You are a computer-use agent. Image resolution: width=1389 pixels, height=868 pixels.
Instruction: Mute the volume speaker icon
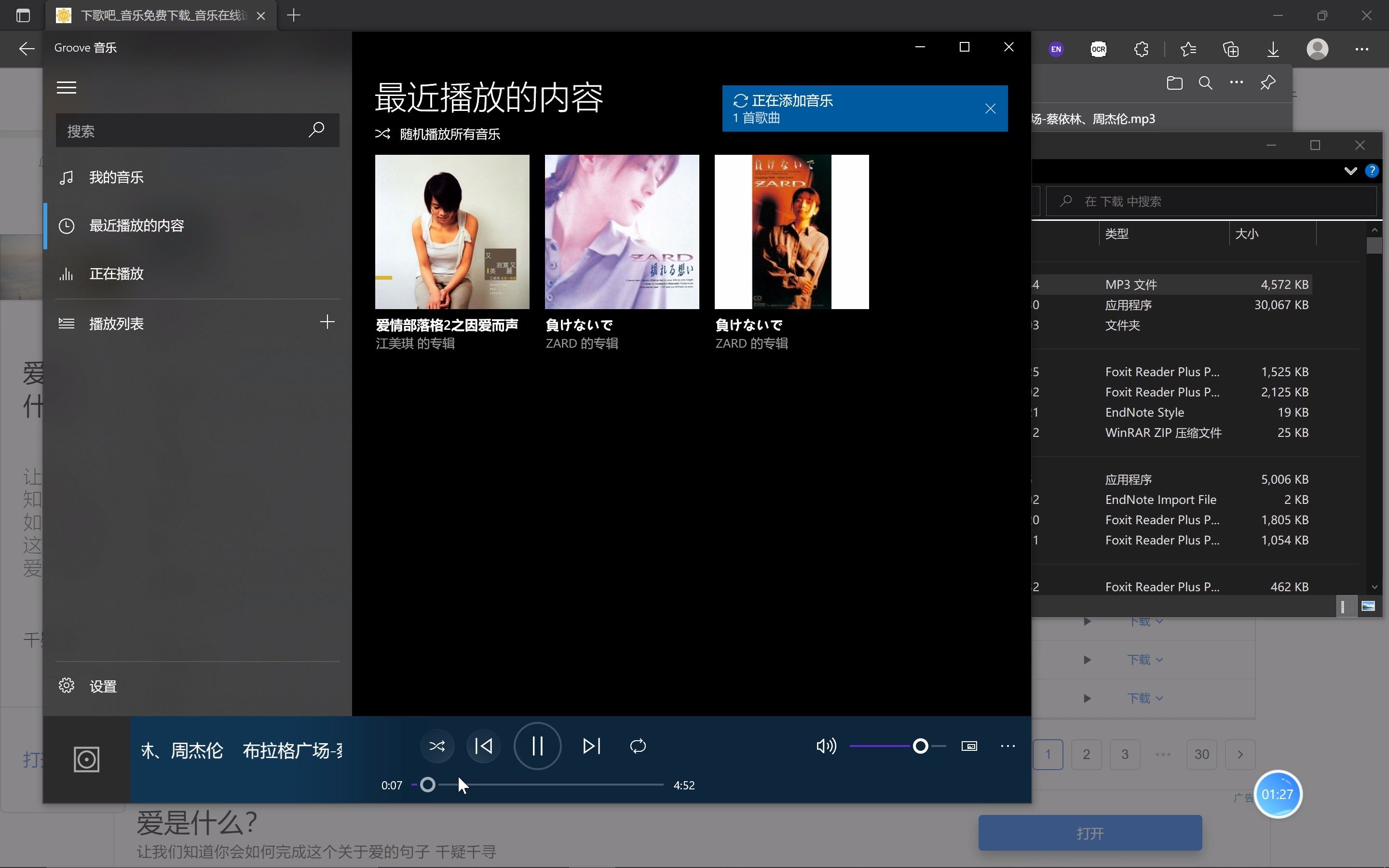(x=826, y=746)
